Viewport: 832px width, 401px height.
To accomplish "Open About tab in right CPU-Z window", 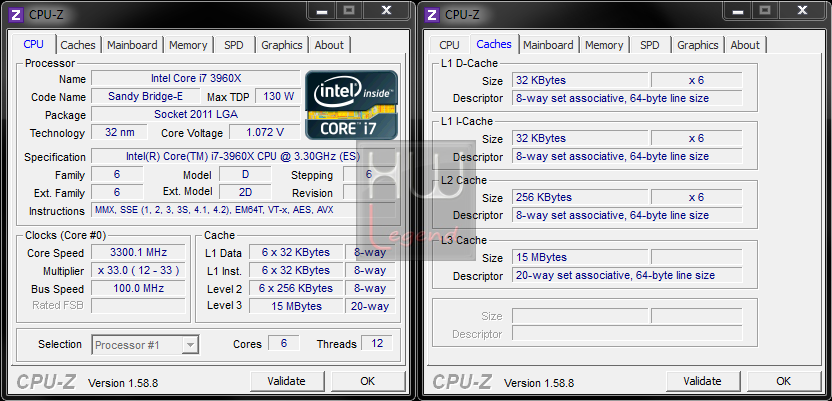I will tap(745, 45).
